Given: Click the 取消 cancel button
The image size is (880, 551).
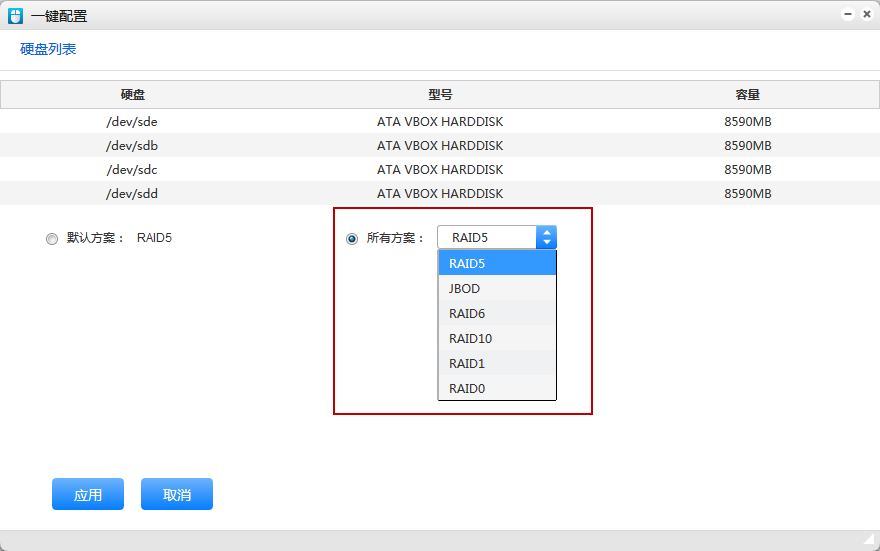Looking at the screenshot, I should click(x=177, y=494).
